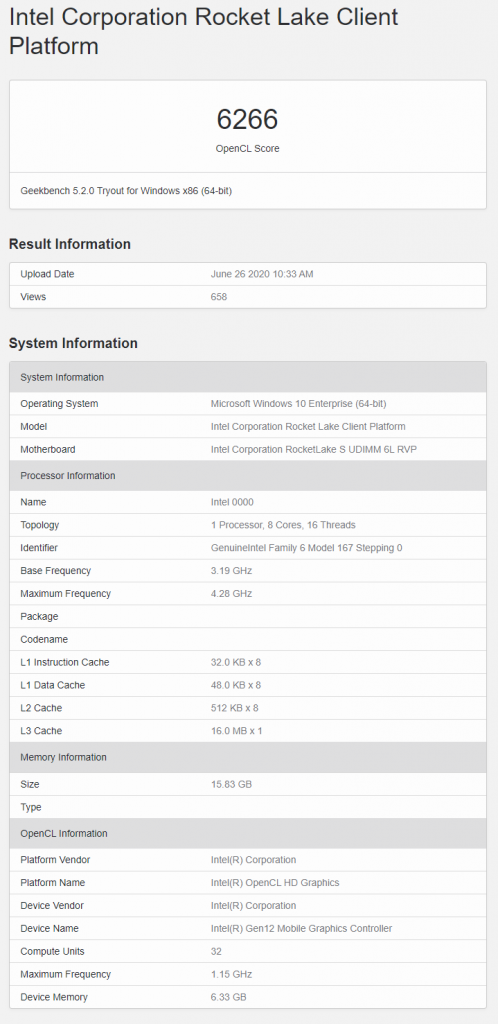The image size is (498, 1024).
Task: Click the Motherboard value RocketLake S UDIMM
Action: [x=316, y=449]
